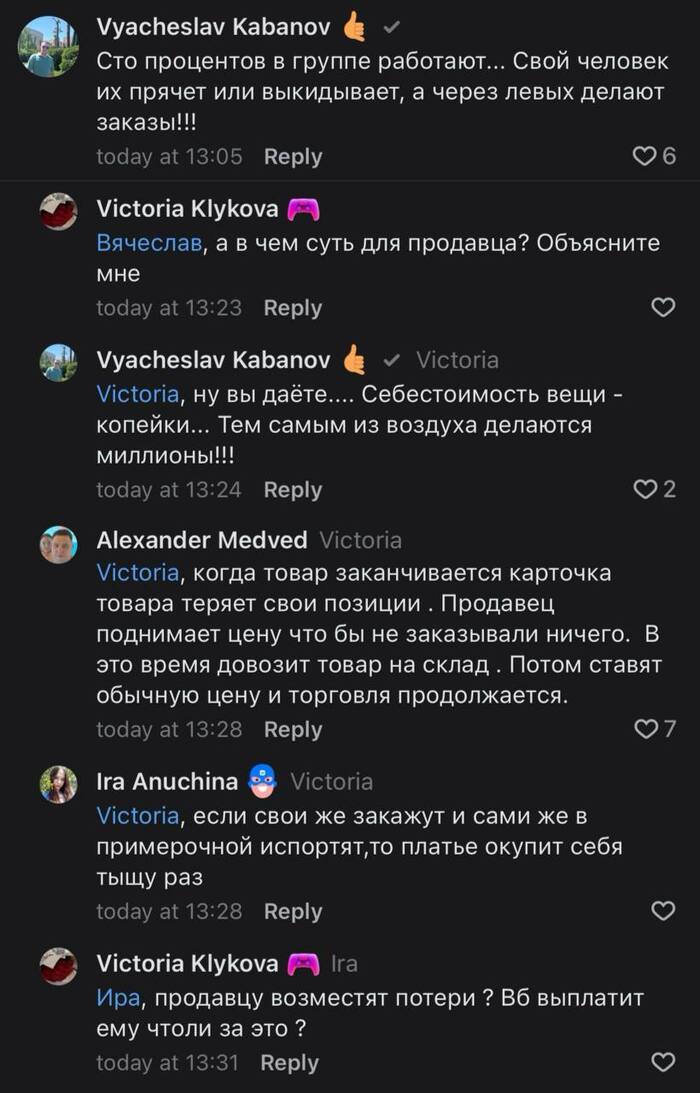The height and width of the screenshot is (1093, 700).
Task: Click the gamepad emoji next to Victoria Klykova
Action: point(304,209)
